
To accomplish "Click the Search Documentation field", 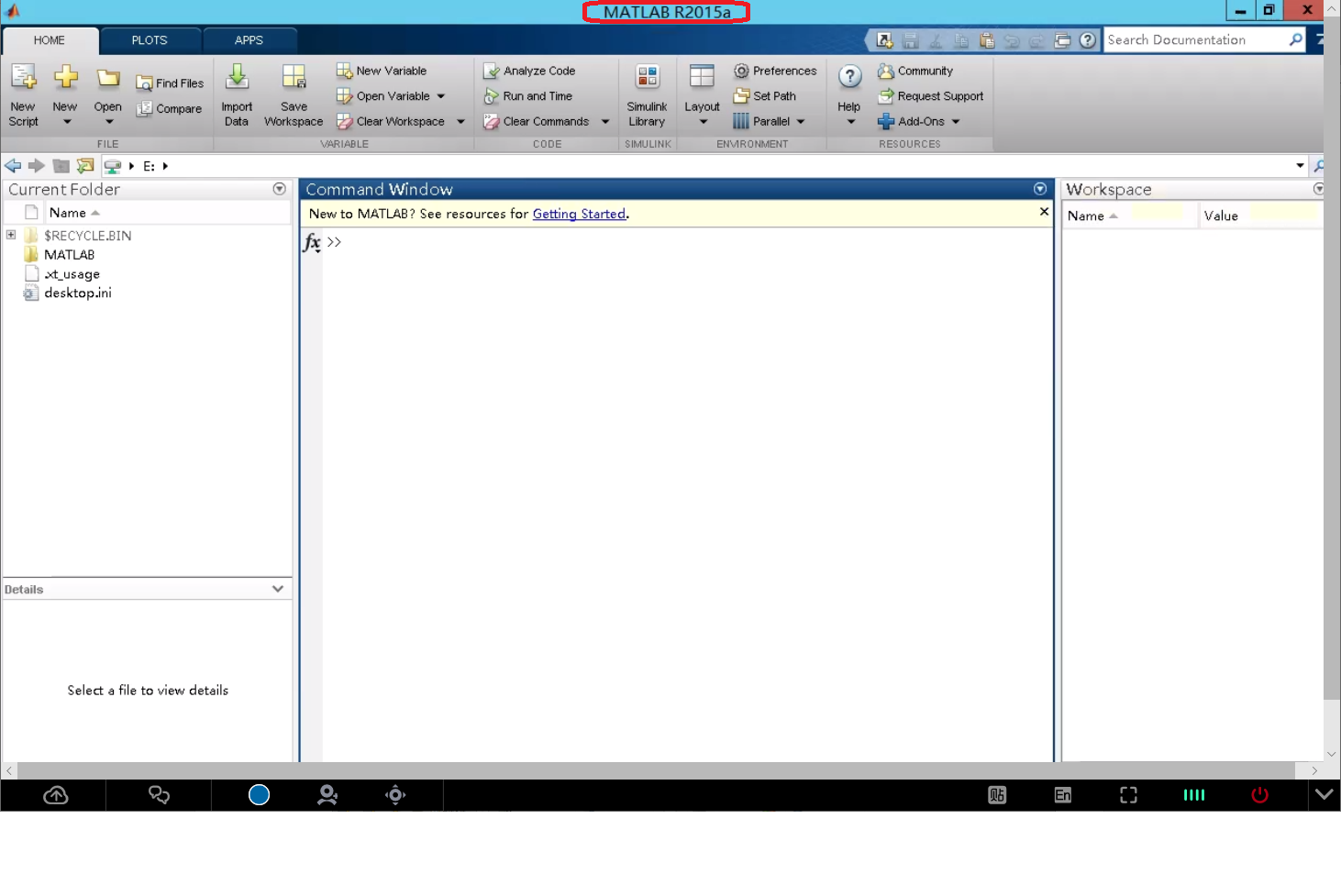I will point(1194,39).
